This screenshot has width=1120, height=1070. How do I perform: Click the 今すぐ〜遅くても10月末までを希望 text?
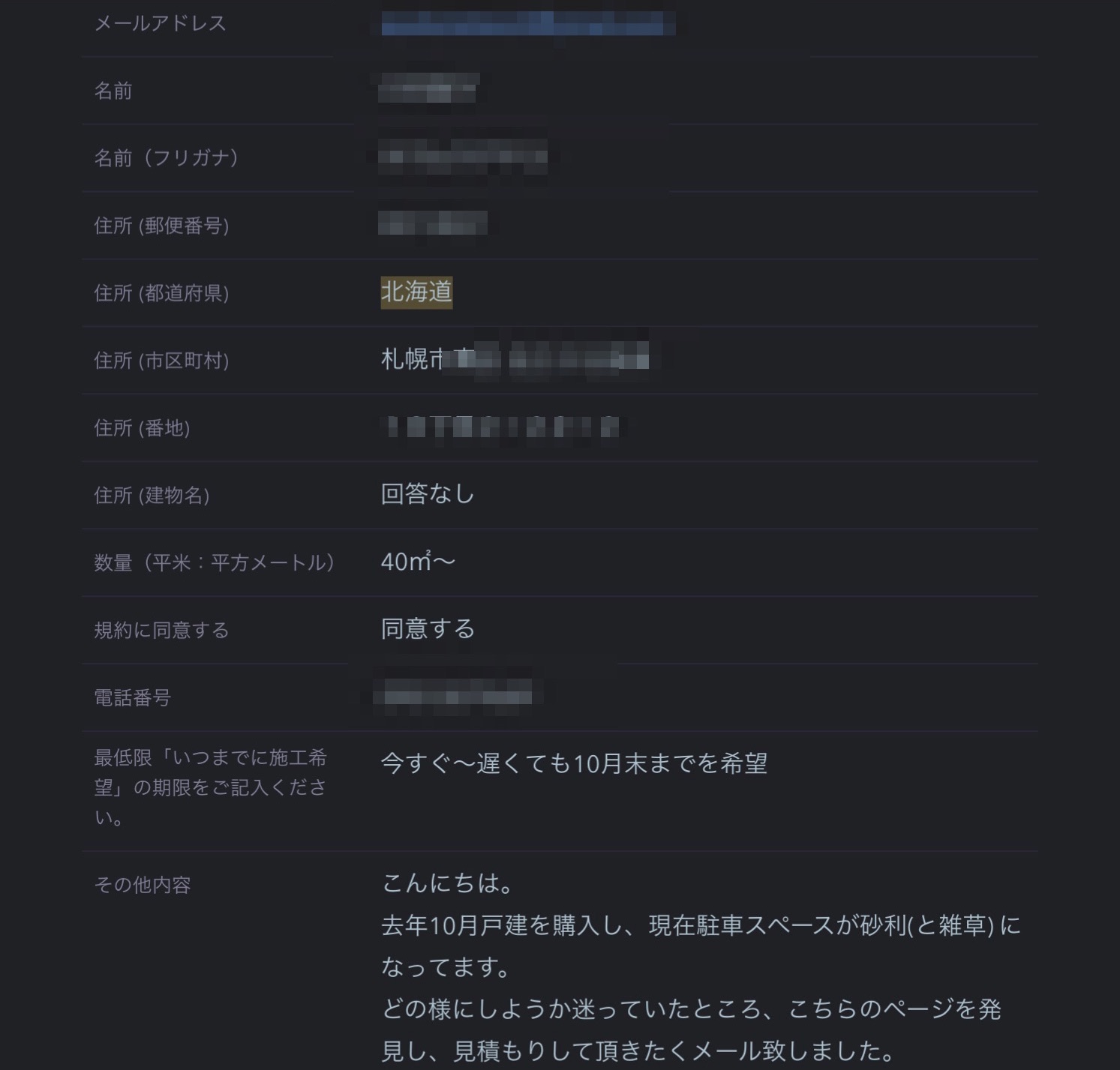[574, 763]
